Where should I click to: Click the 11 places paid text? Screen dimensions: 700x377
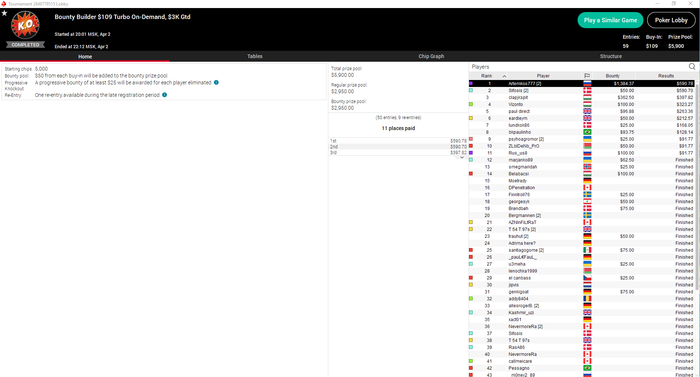click(398, 128)
